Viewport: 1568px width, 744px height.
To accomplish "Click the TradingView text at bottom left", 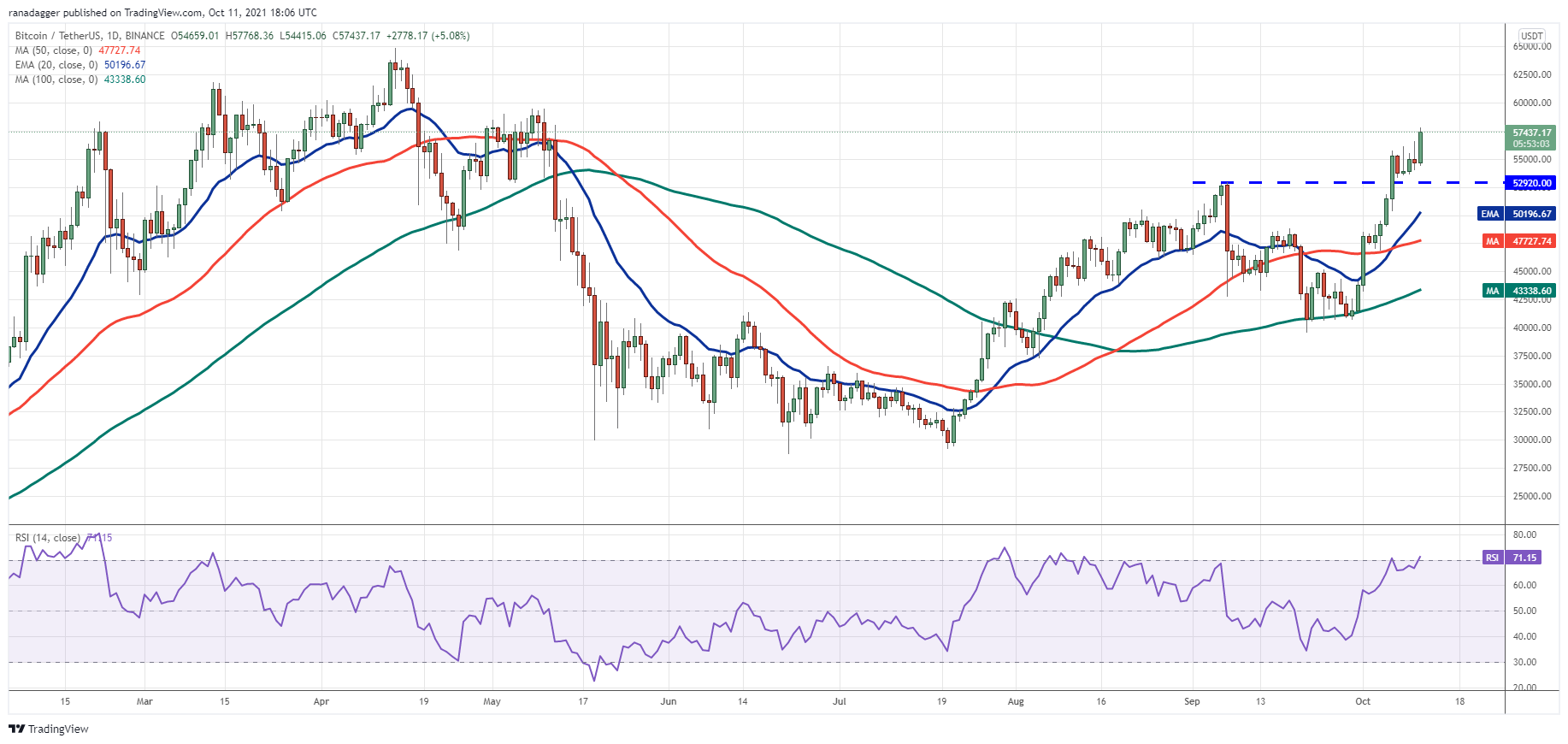I will click(x=58, y=729).
